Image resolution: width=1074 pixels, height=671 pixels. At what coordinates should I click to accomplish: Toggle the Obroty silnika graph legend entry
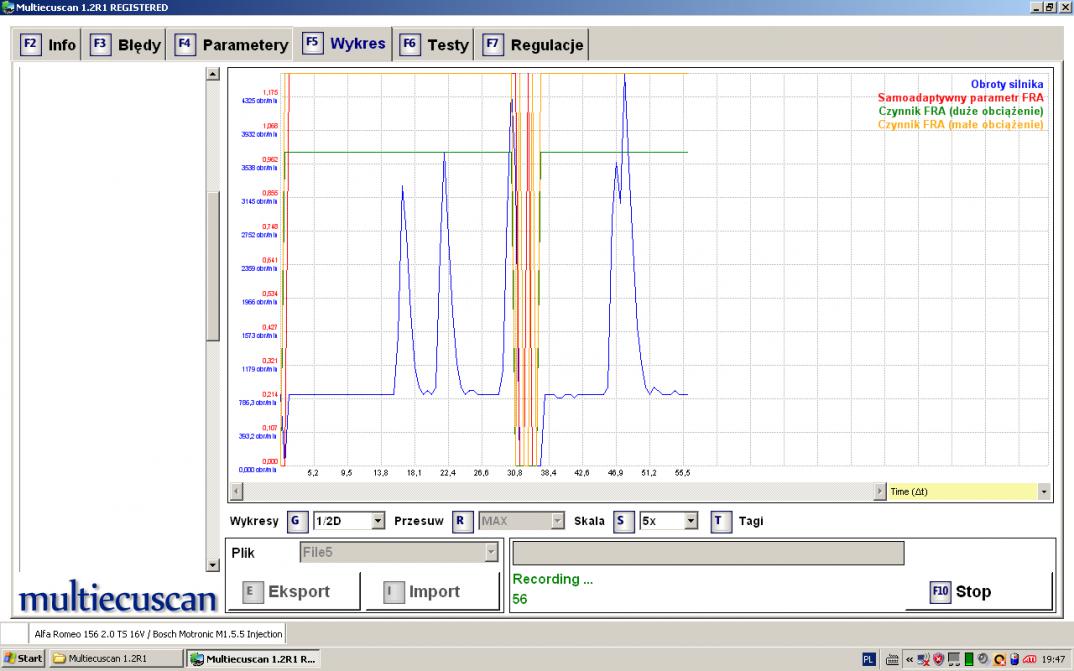pos(1006,85)
